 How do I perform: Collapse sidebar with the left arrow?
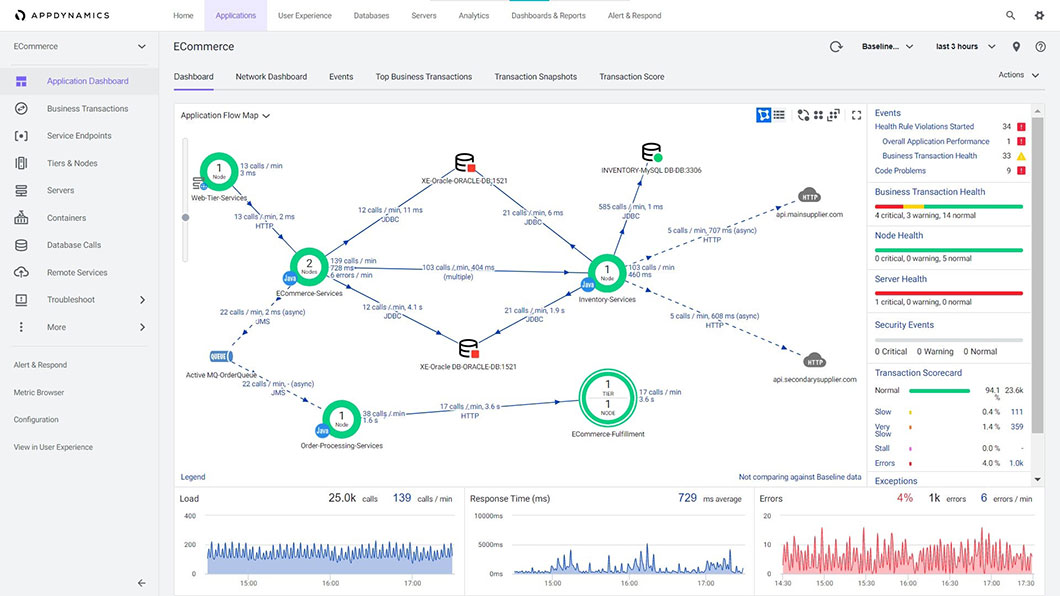click(x=141, y=583)
